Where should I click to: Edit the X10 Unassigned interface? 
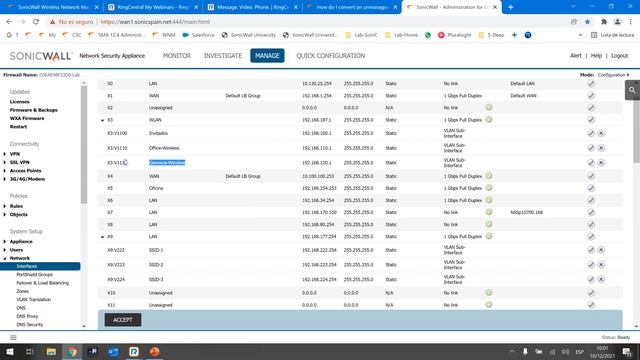tap(591, 293)
